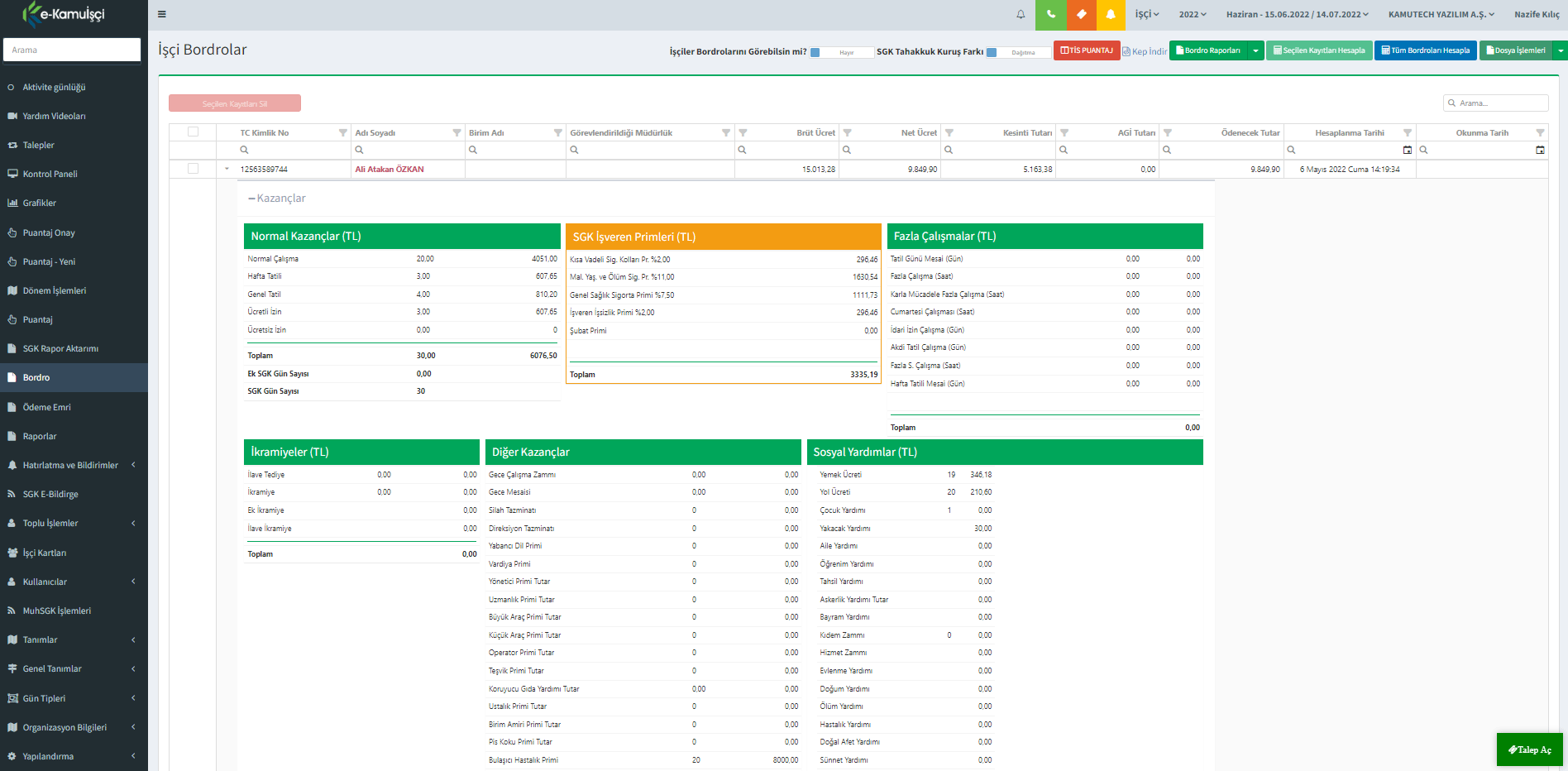The height and width of the screenshot is (771, 1568).
Task: Open Dosya İşlemleri dropdown arrow
Action: (1560, 50)
